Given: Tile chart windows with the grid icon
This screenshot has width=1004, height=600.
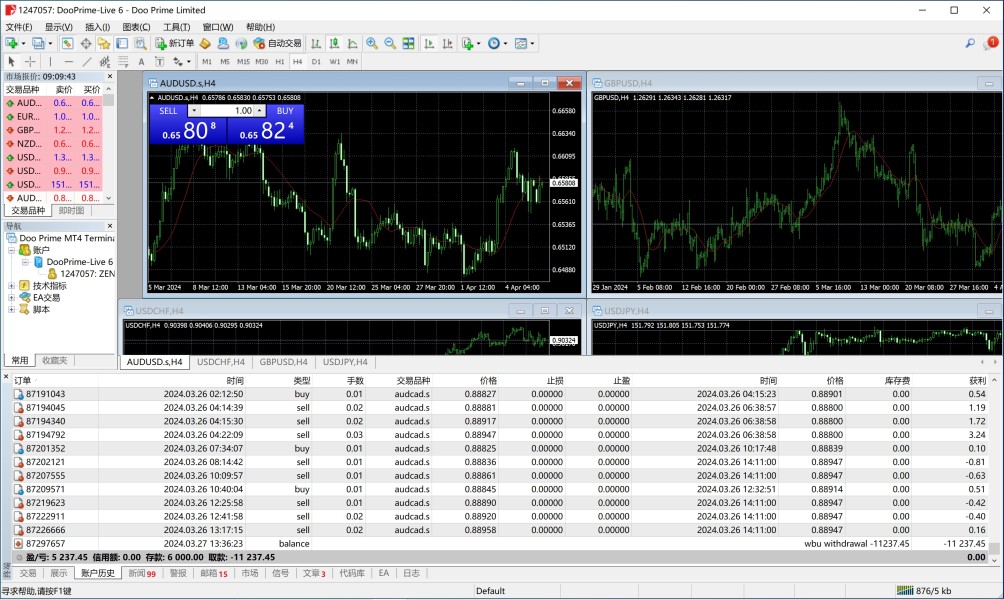Looking at the screenshot, I should coord(408,43).
